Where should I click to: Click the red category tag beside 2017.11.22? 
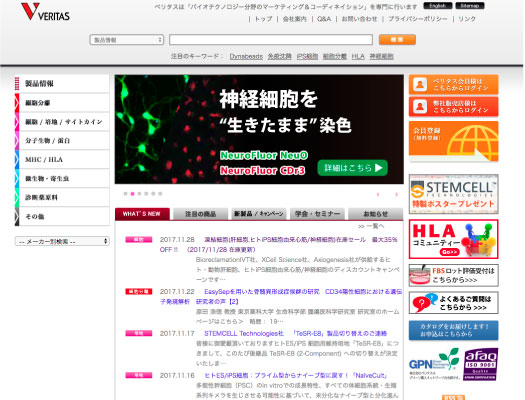click(x=139, y=292)
